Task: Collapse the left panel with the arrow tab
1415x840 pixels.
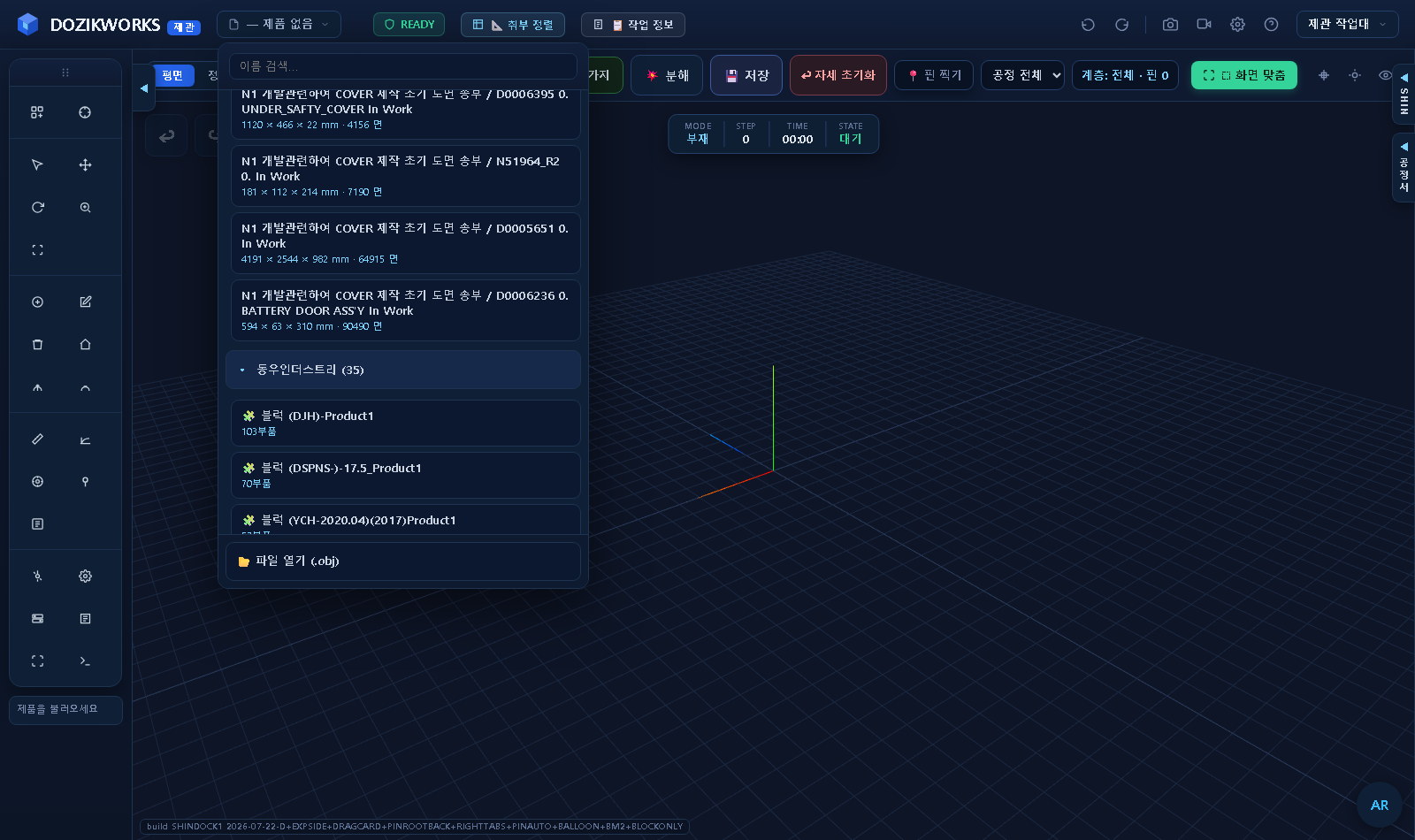Action: 144,88
